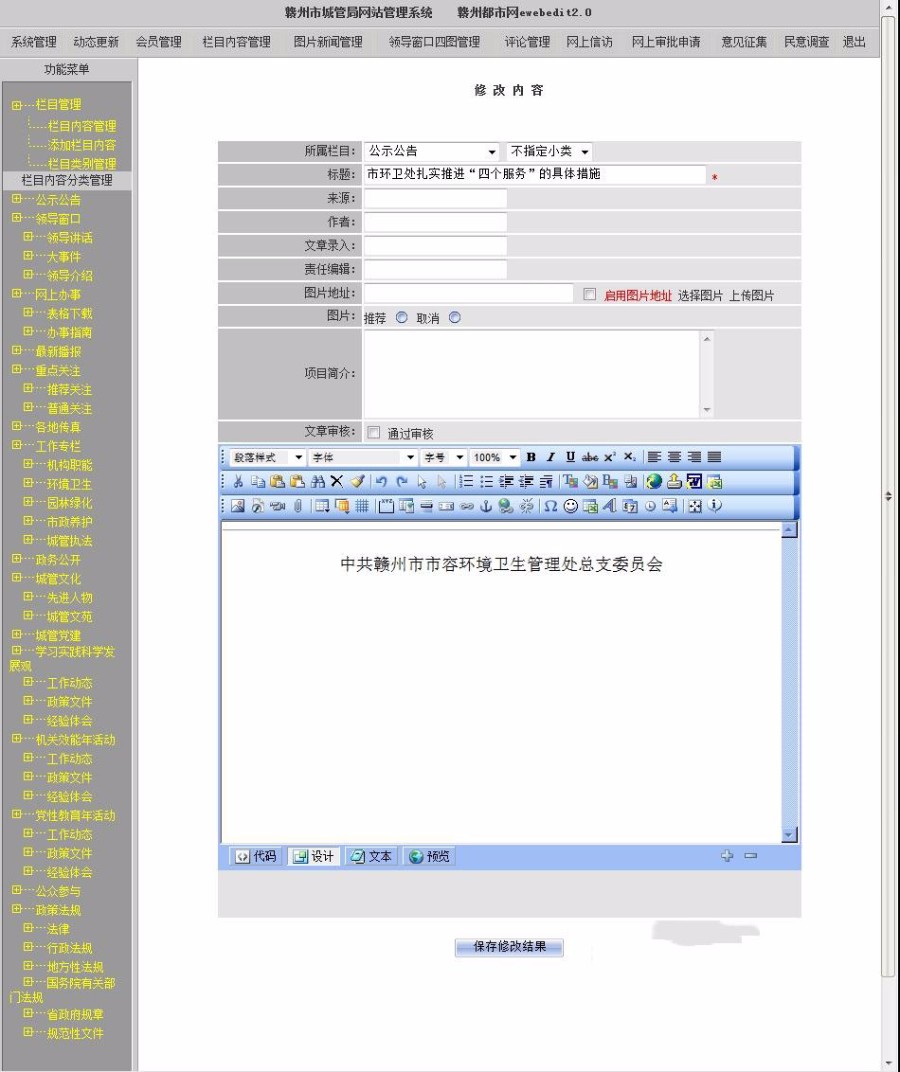The height and width of the screenshot is (1072, 900).
Task: Insert a numbered list
Action: click(x=466, y=481)
